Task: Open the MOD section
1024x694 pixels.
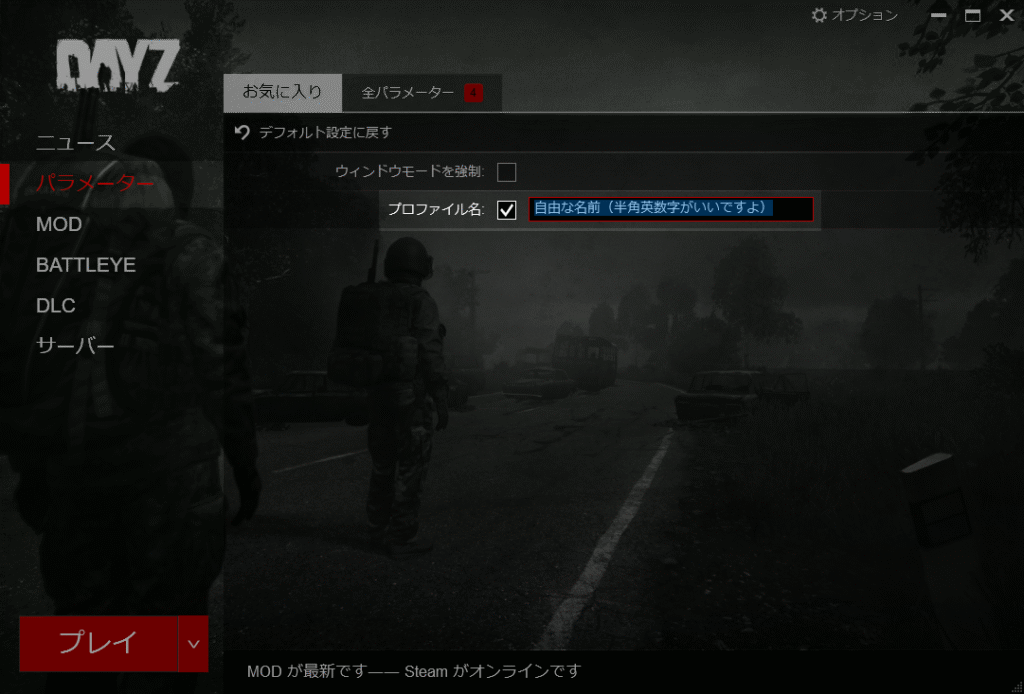Action: tap(59, 225)
